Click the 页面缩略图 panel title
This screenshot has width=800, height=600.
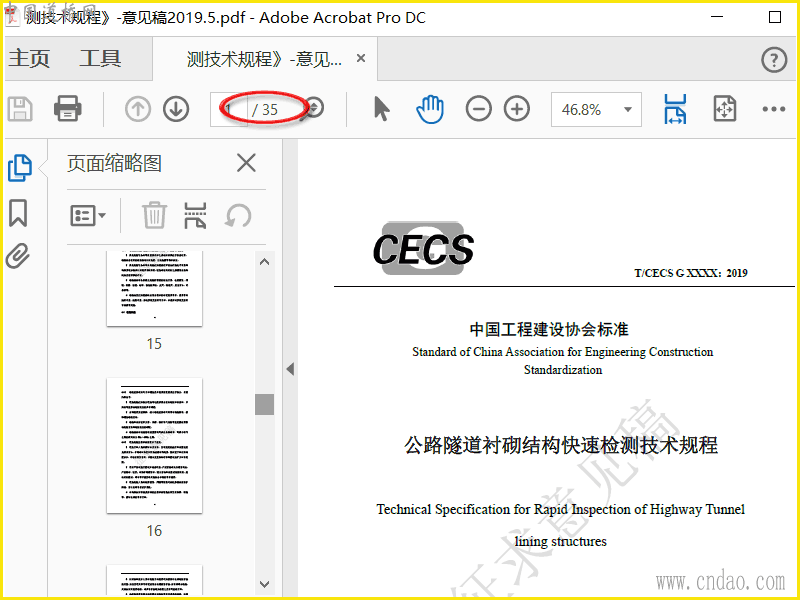point(115,164)
